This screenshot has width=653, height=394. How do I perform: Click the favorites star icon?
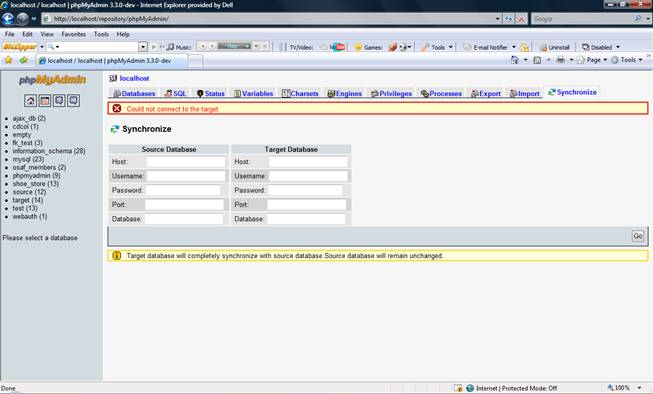pyautogui.click(x=8, y=60)
